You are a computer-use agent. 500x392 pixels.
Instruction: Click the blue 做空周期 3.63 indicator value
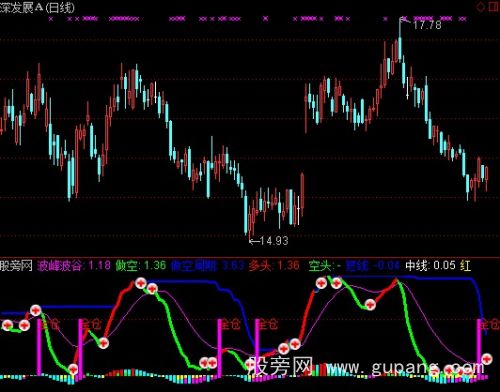(x=208, y=266)
